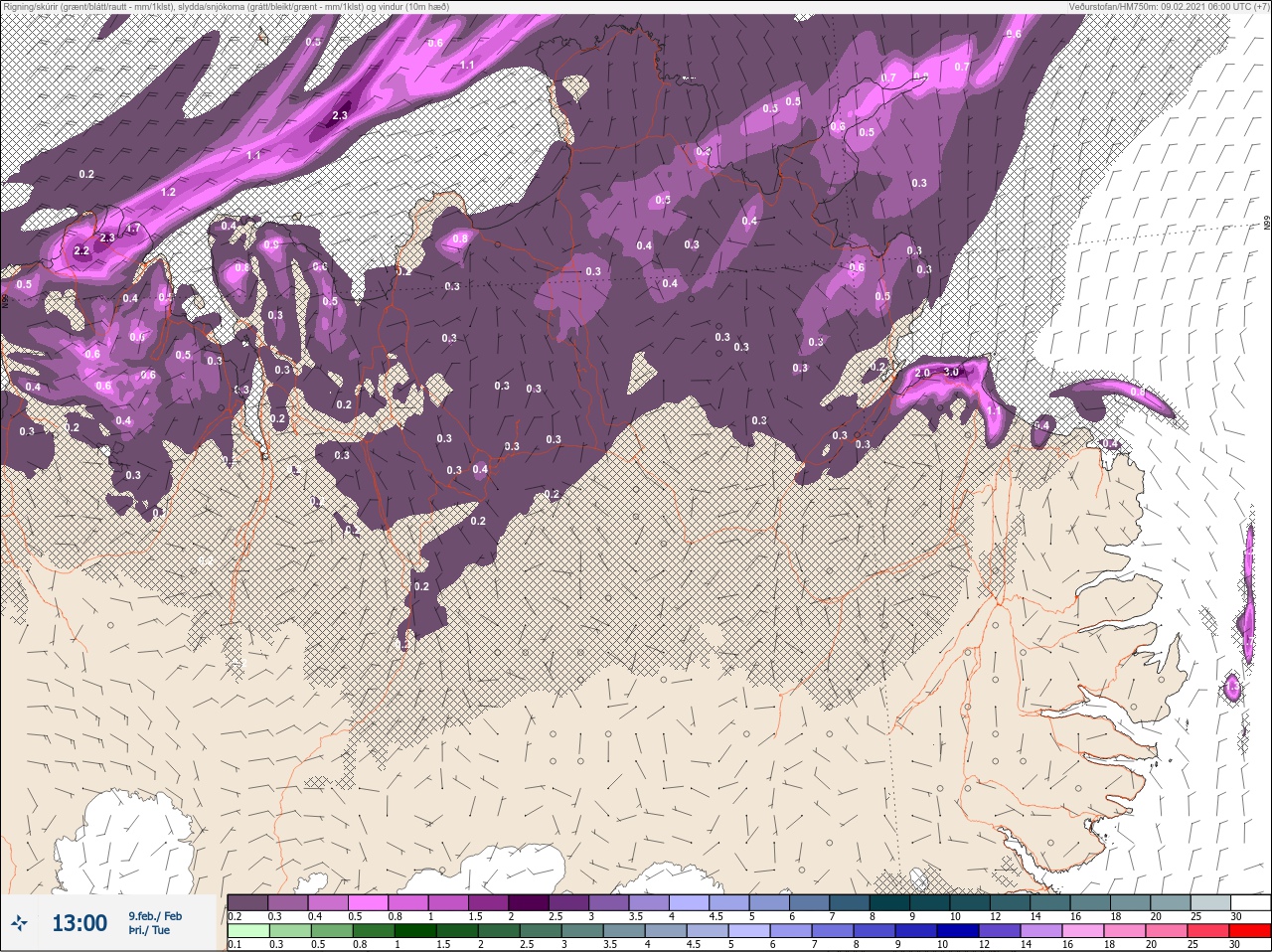Click the 0.9 precipitation value on the map

pos(271,244)
